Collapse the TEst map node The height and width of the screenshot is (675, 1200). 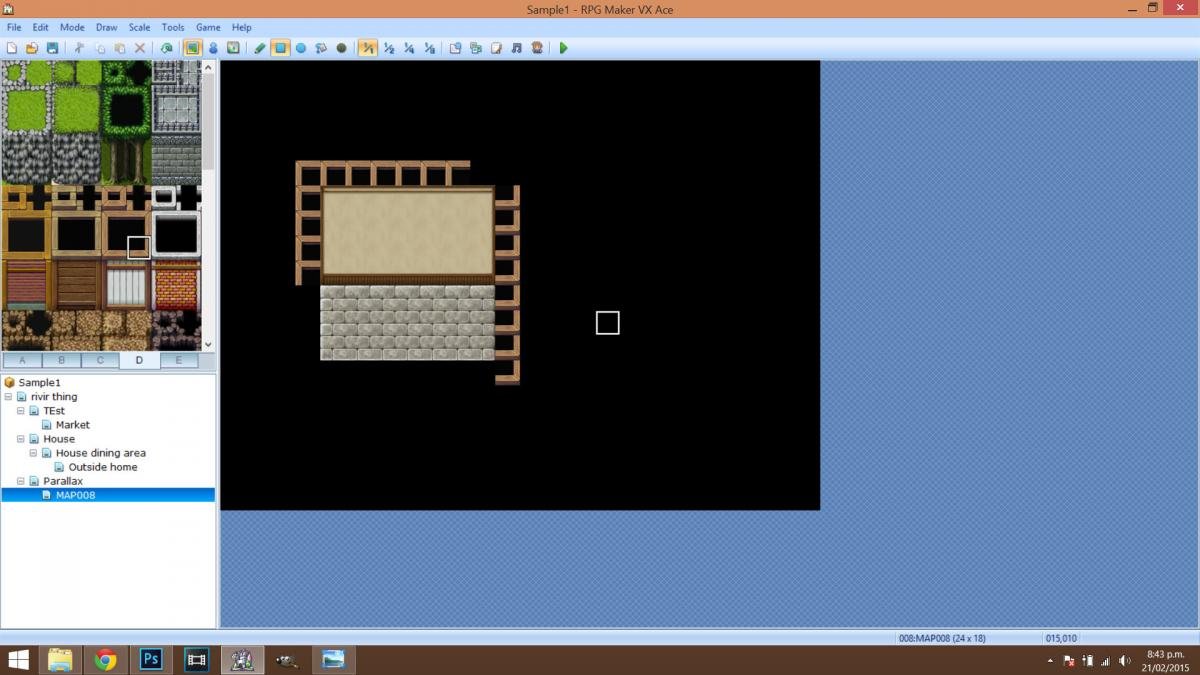[21, 411]
